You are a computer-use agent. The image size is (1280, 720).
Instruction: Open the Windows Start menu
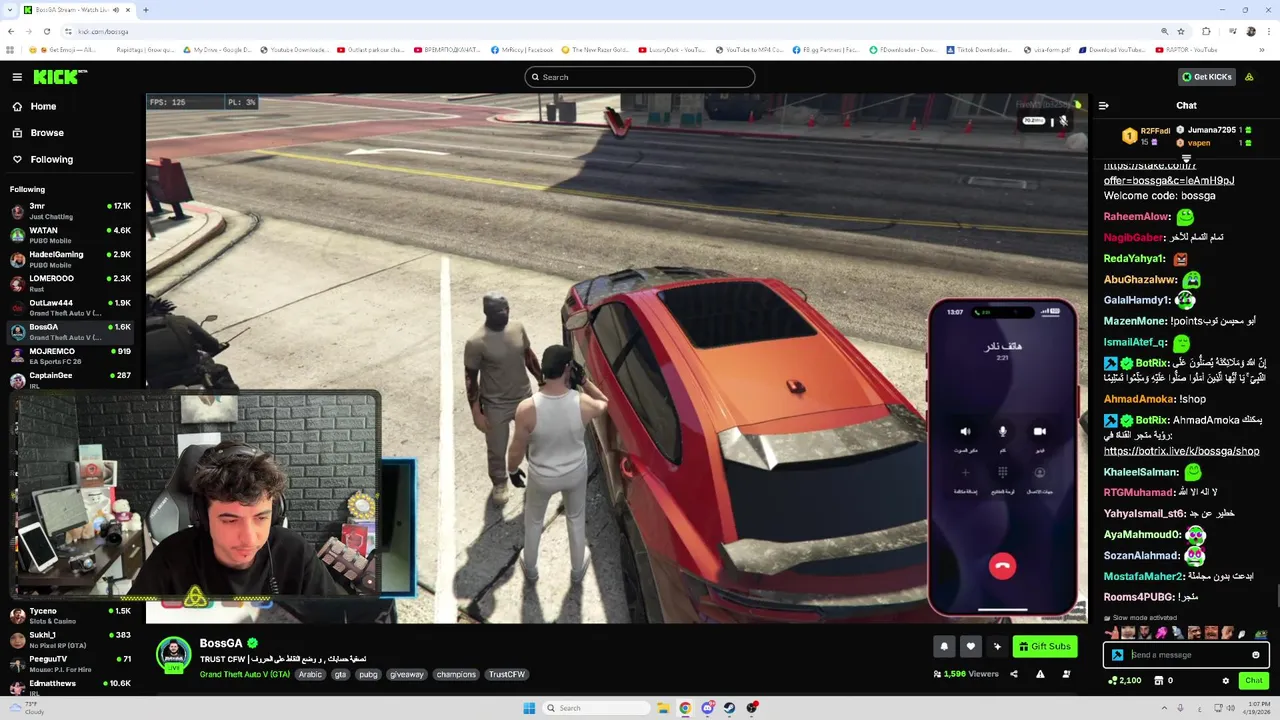(529, 708)
